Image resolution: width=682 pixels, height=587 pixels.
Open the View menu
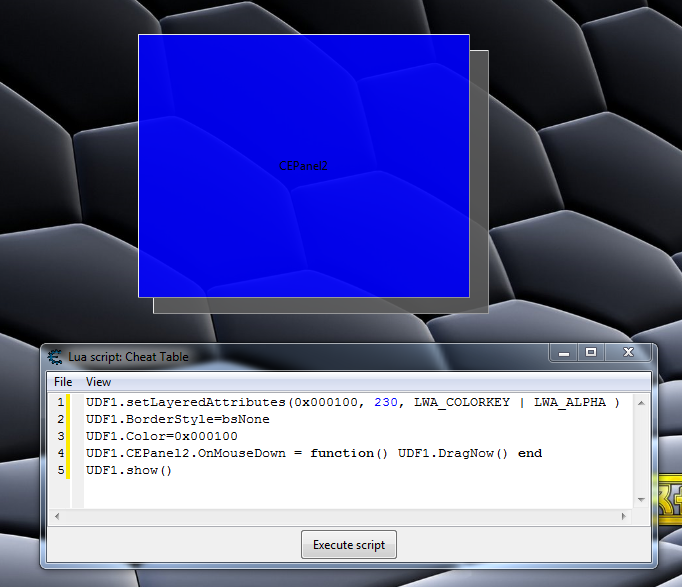pos(98,382)
